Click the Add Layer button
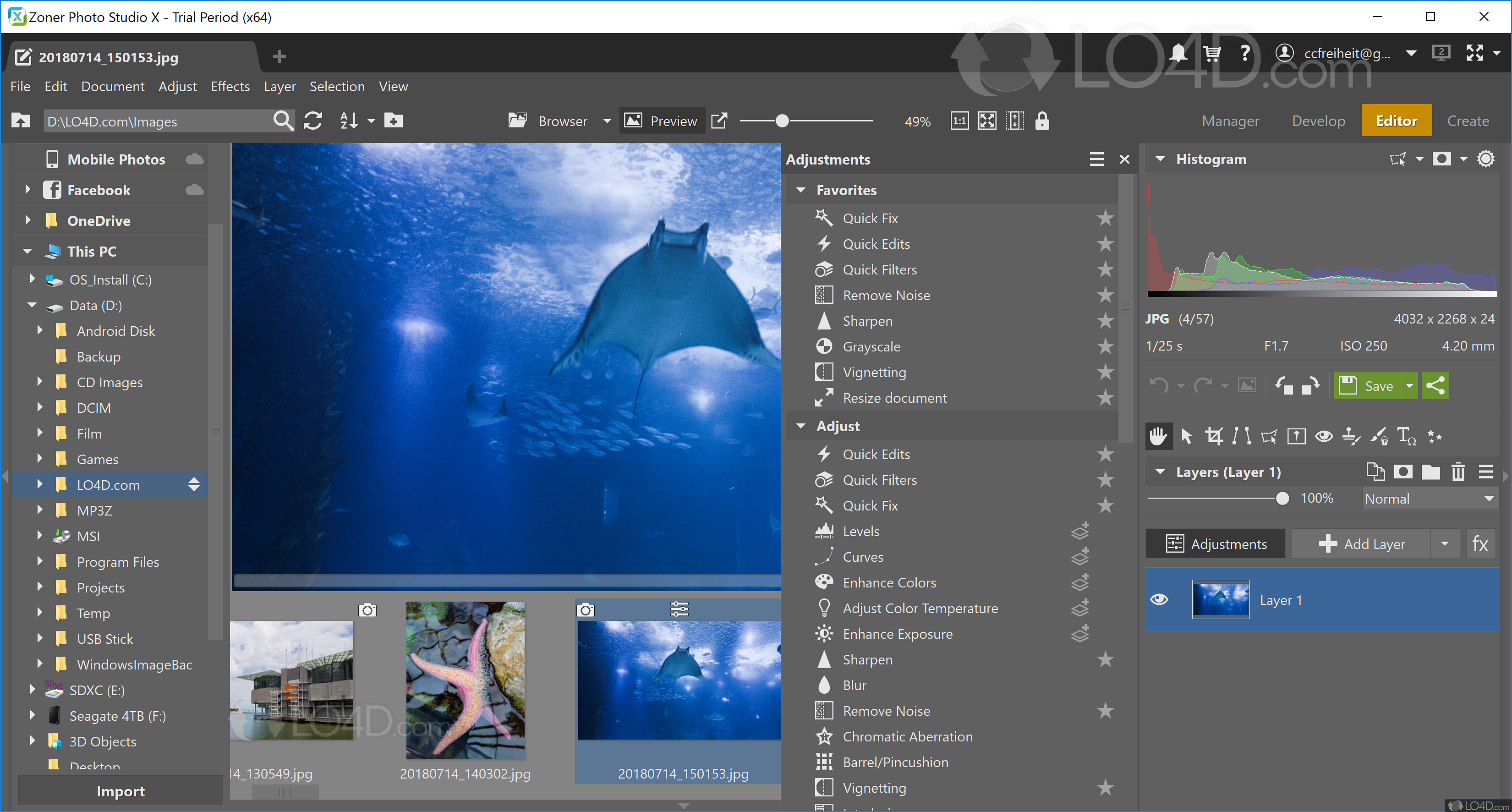 (1362, 543)
